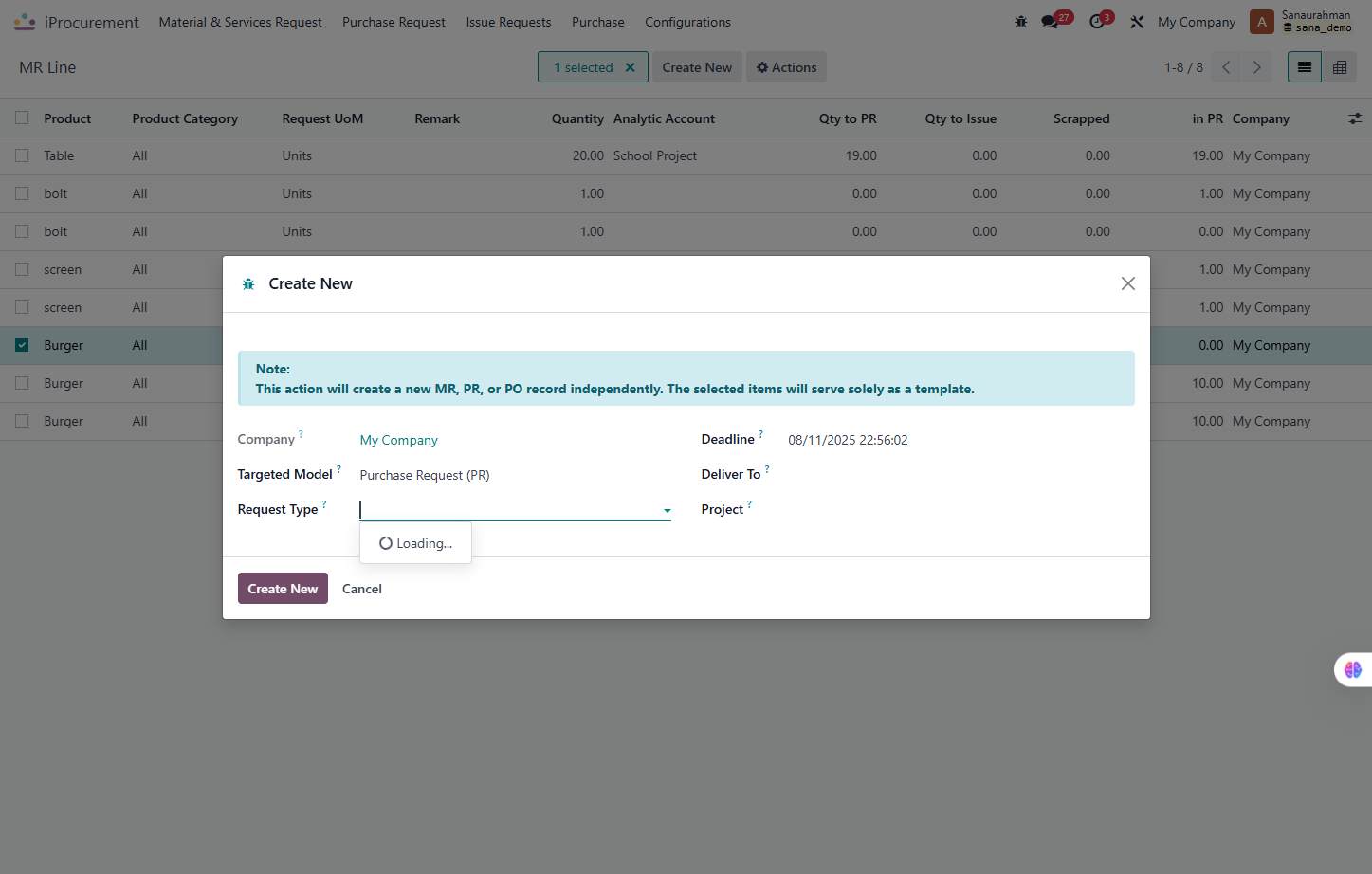Sort by the Quantity column header
The height and width of the screenshot is (874, 1372).
point(577,118)
